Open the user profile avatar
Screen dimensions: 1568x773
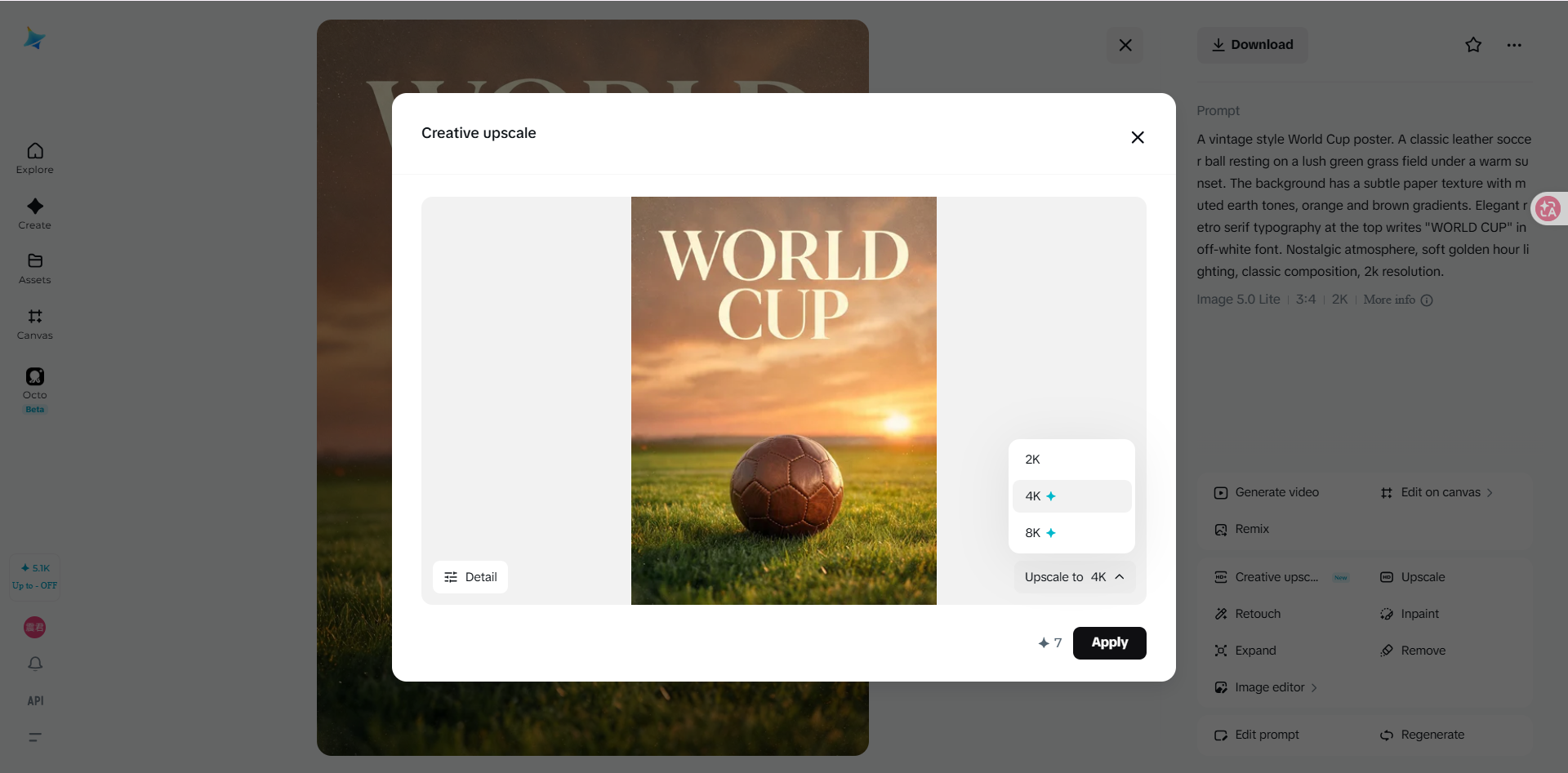point(35,627)
